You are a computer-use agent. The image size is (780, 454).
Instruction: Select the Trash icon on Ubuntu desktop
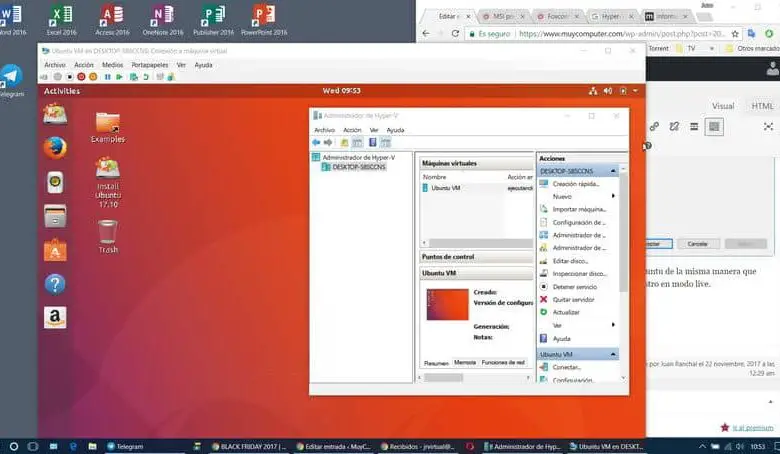pos(108,237)
